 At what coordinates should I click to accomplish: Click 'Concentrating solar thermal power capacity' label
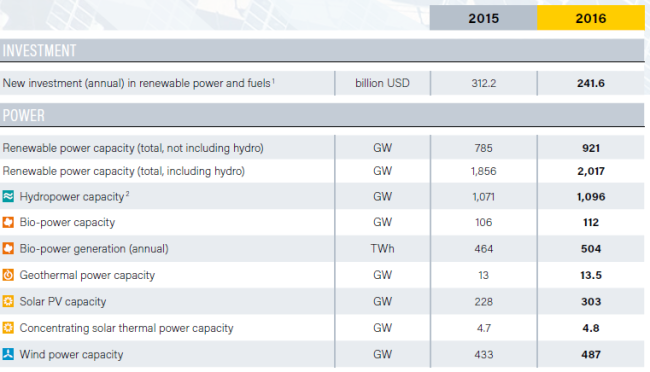[x=126, y=328]
